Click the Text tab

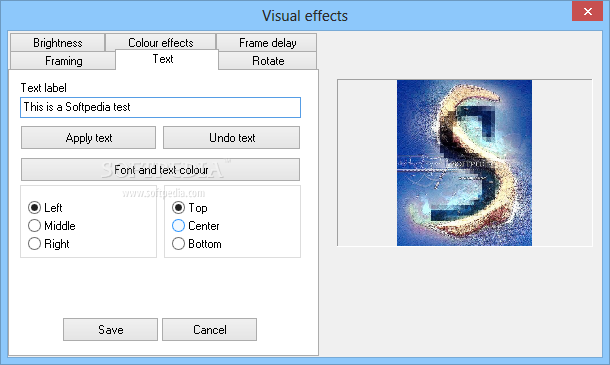167,59
